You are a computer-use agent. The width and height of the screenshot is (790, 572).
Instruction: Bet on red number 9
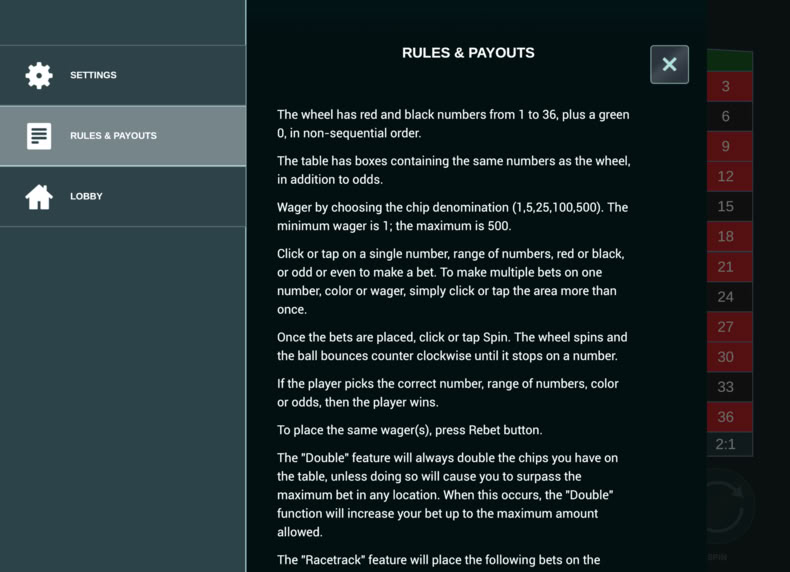coord(730,146)
